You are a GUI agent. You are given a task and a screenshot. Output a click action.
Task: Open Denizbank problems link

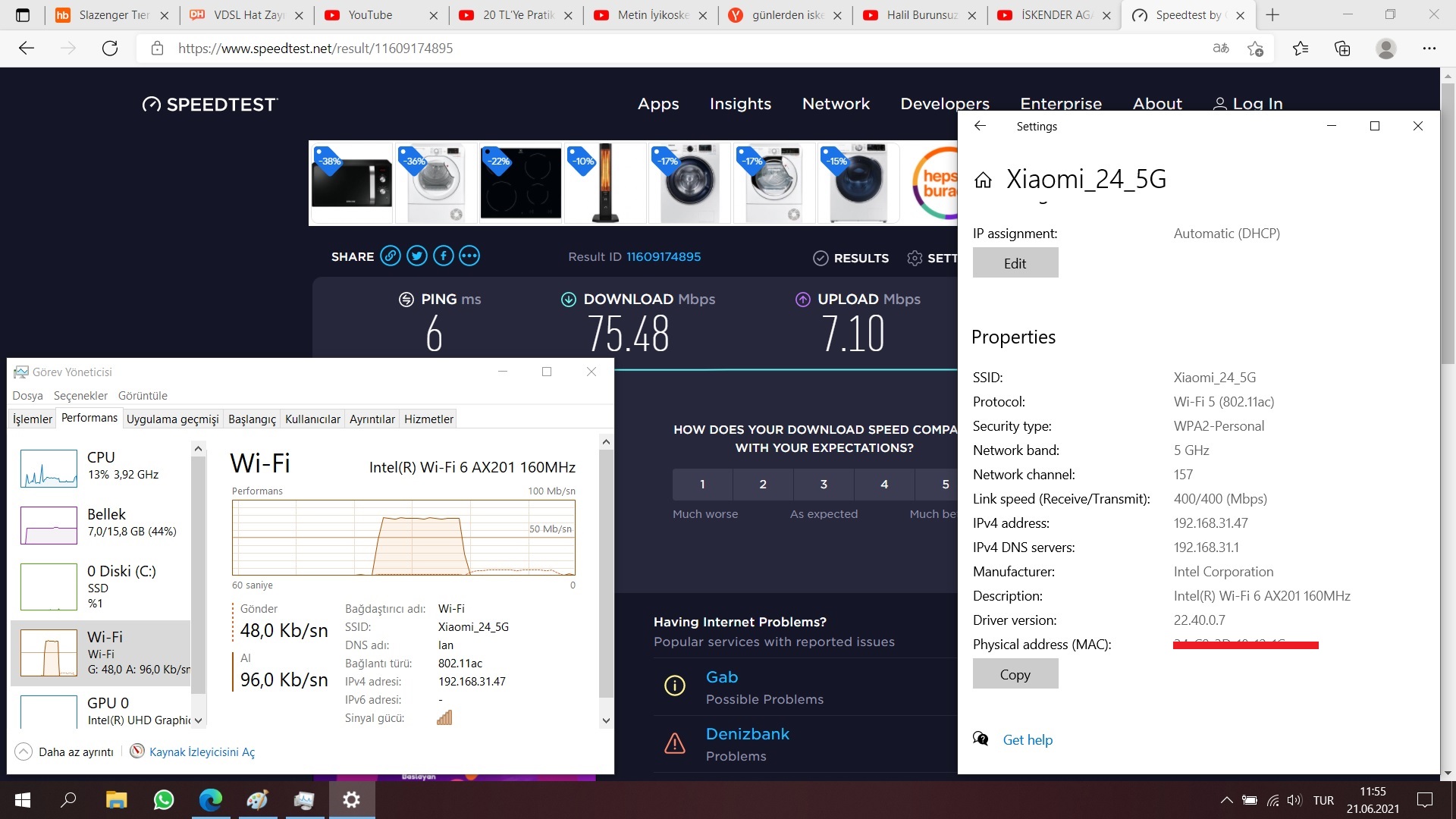(748, 733)
